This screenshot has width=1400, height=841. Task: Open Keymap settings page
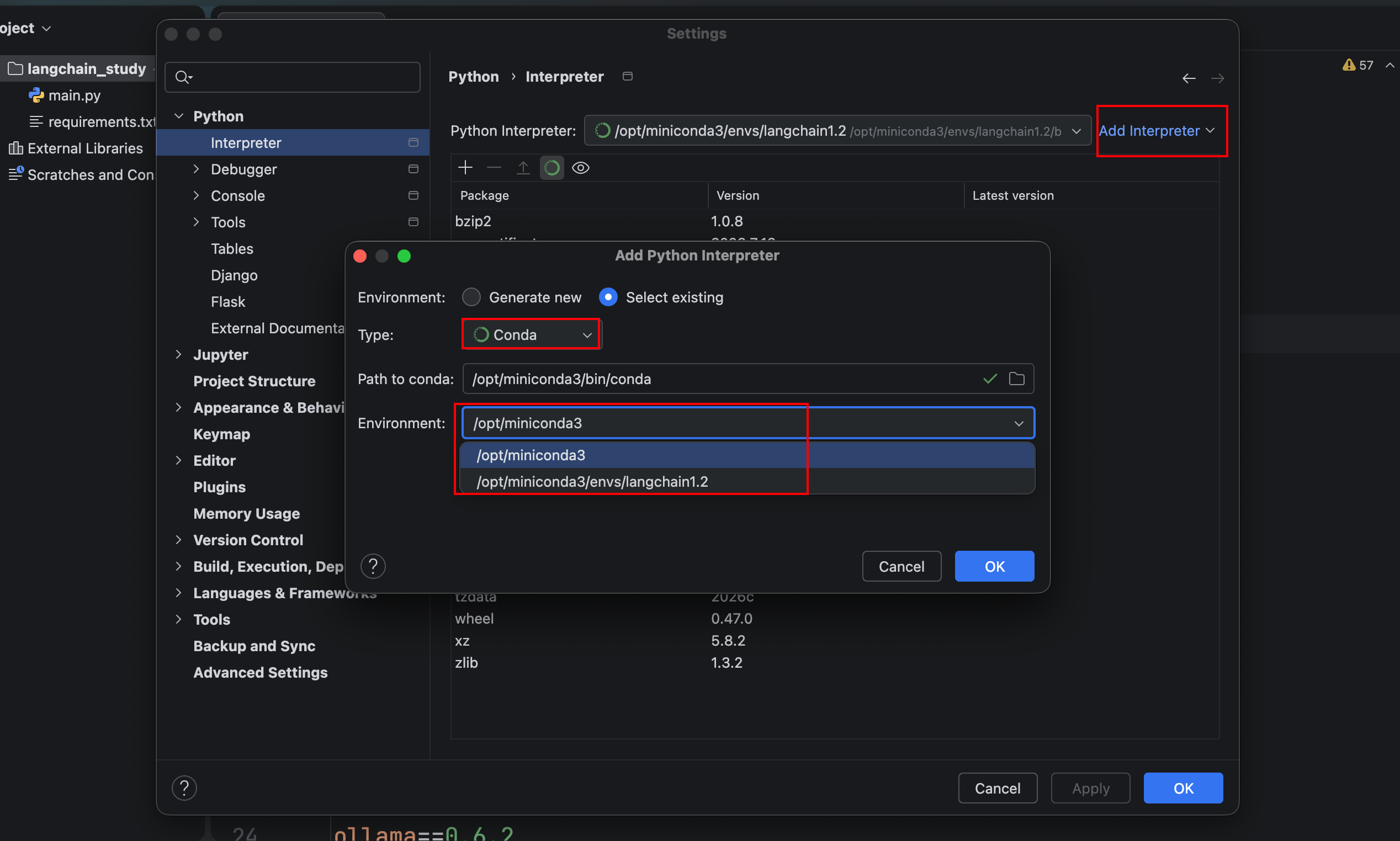tap(221, 435)
